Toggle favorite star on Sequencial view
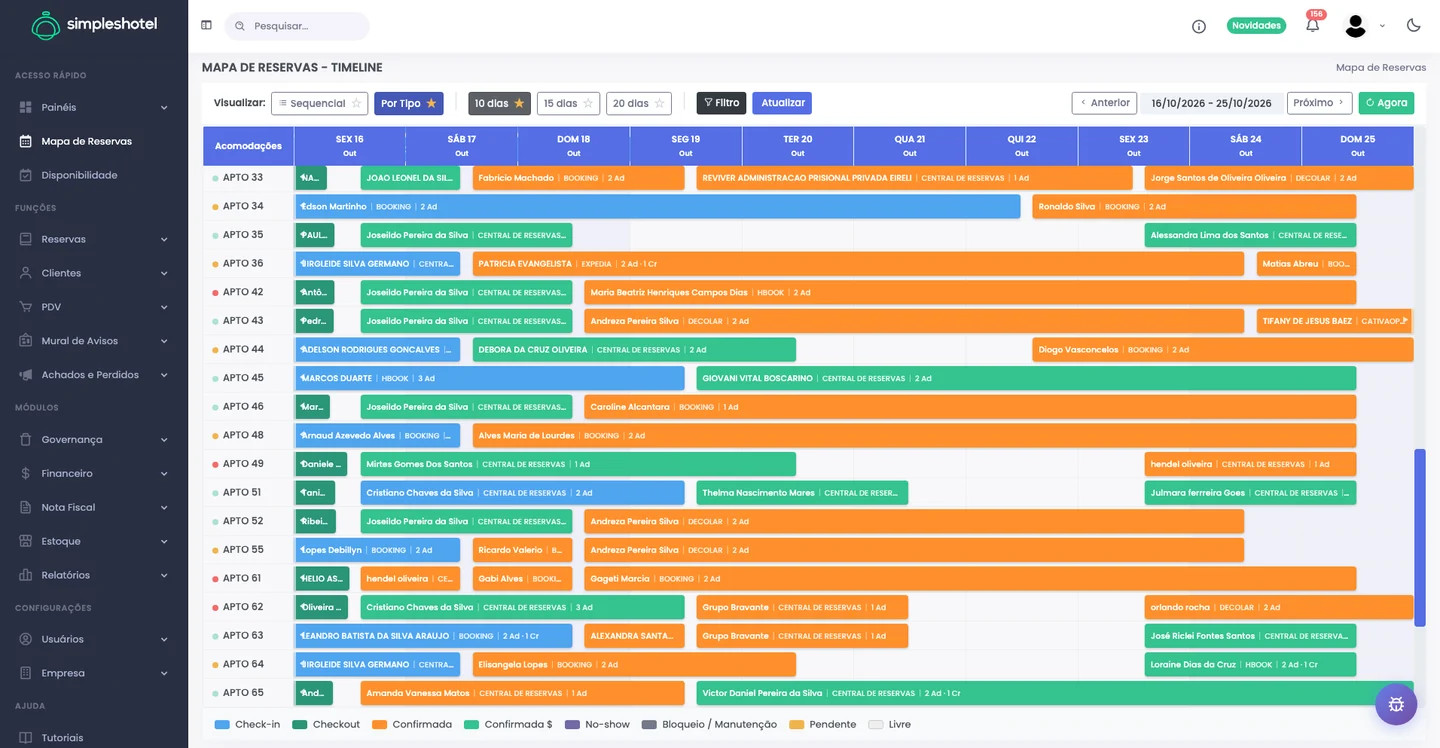The image size is (1440, 748). [x=356, y=103]
